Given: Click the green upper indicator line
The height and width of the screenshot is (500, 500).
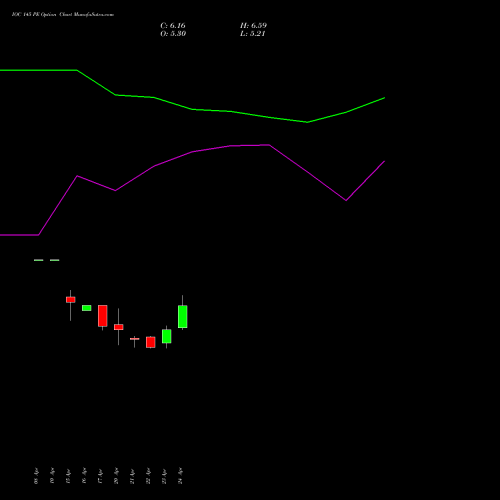Looking at the screenshot, I should tap(192, 109).
